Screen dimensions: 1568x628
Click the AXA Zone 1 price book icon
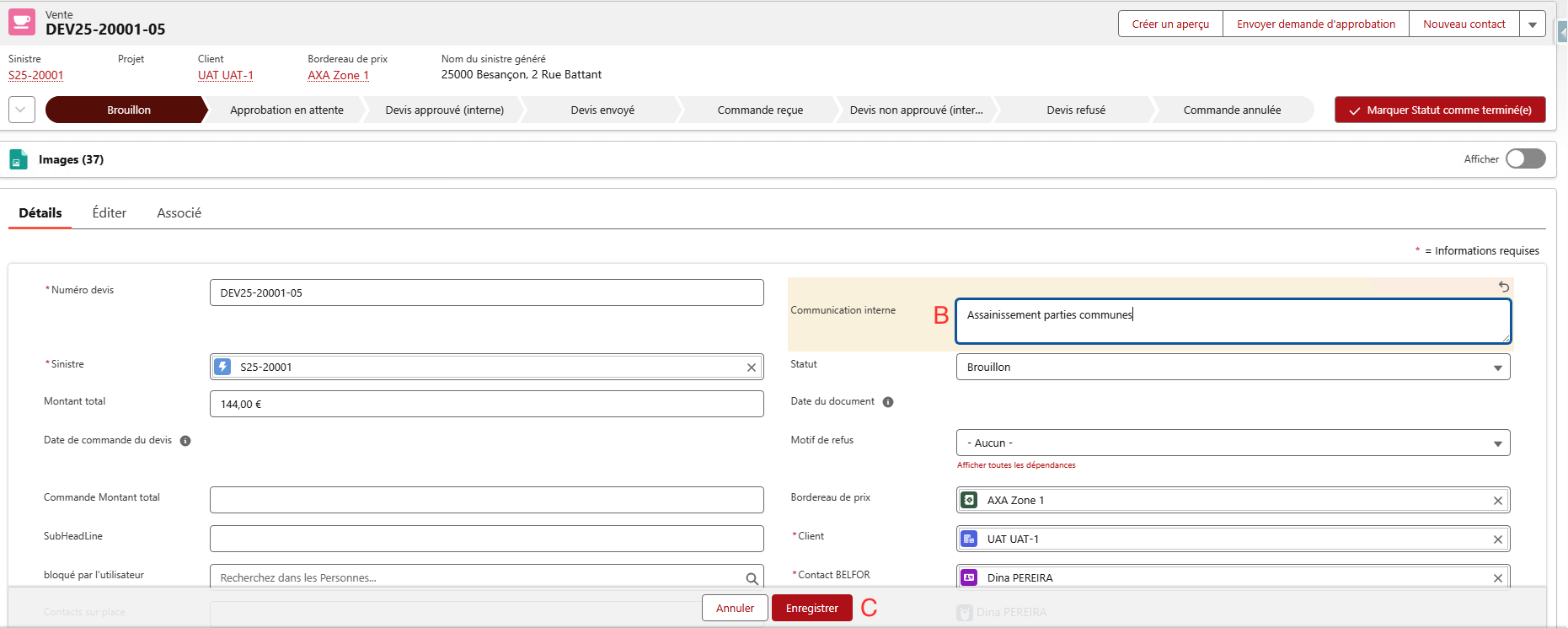(x=969, y=500)
